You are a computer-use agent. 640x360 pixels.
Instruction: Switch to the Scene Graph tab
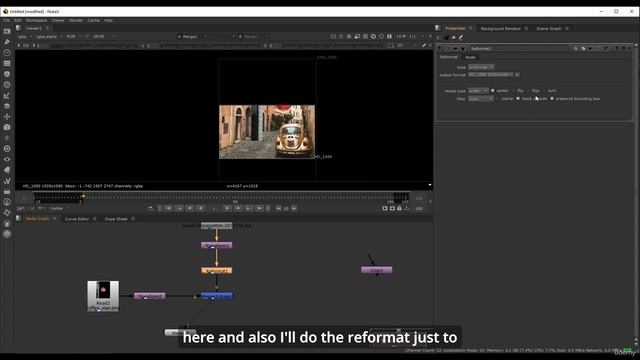[x=549, y=29]
